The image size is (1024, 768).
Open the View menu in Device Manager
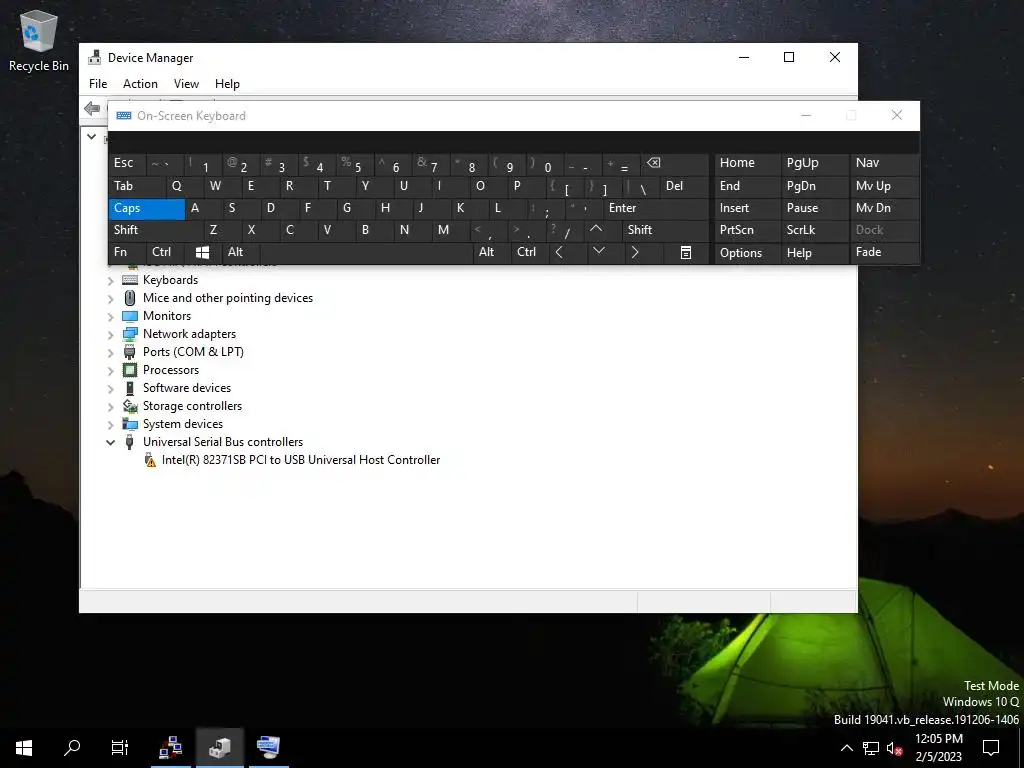tap(186, 84)
